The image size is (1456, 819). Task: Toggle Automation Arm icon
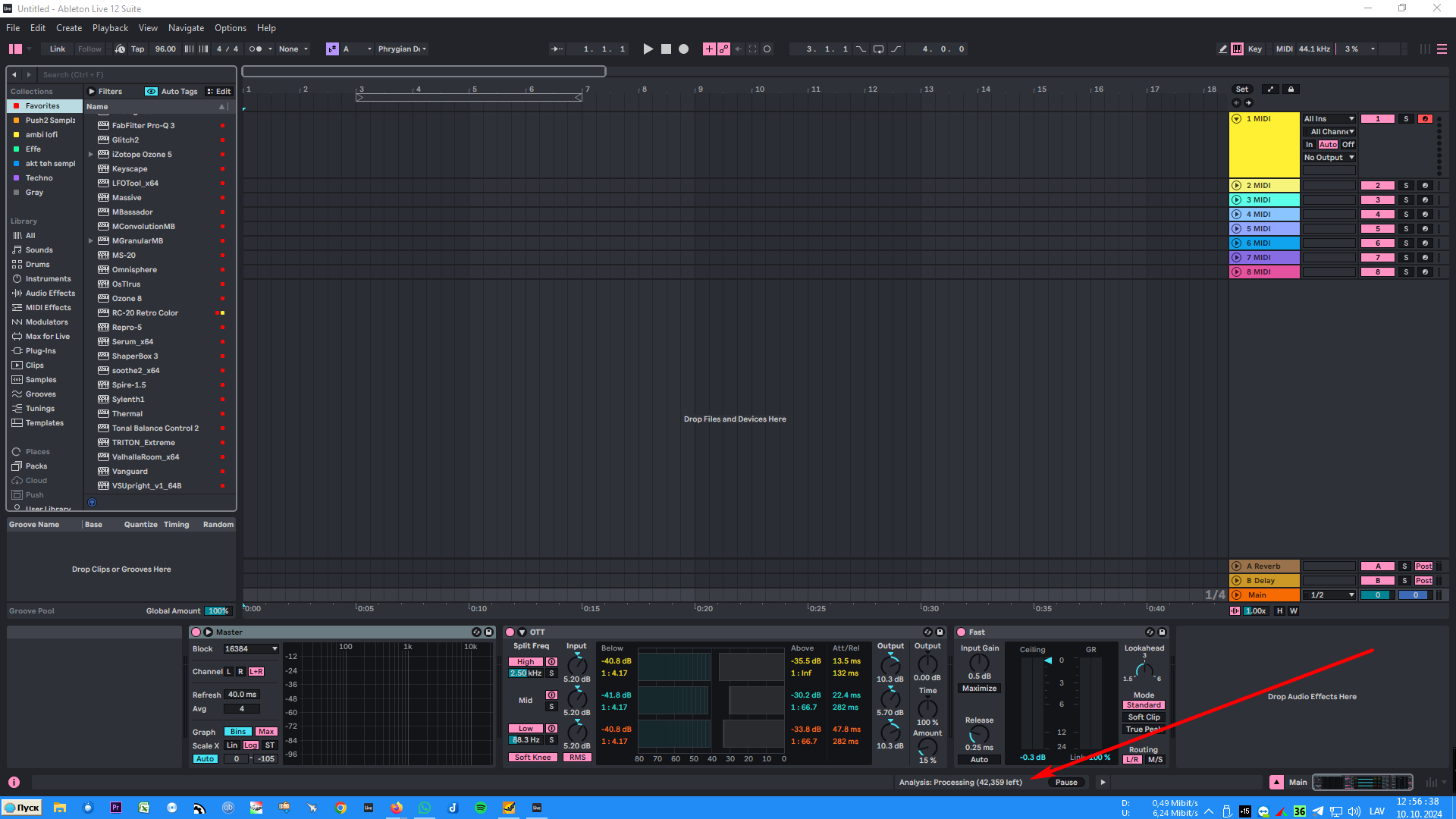pyautogui.click(x=723, y=49)
